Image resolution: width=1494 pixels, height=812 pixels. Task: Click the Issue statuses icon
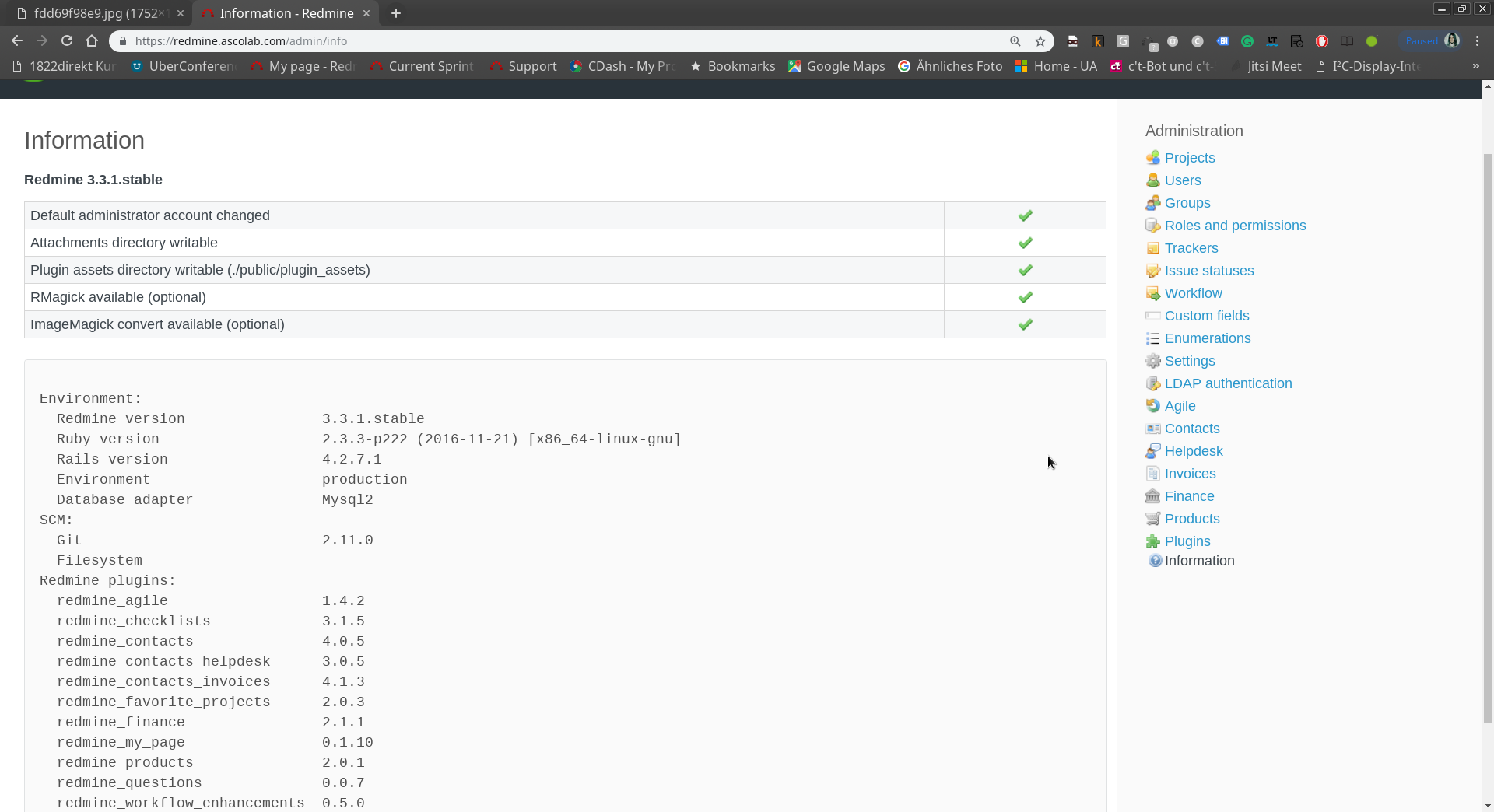[x=1152, y=271]
